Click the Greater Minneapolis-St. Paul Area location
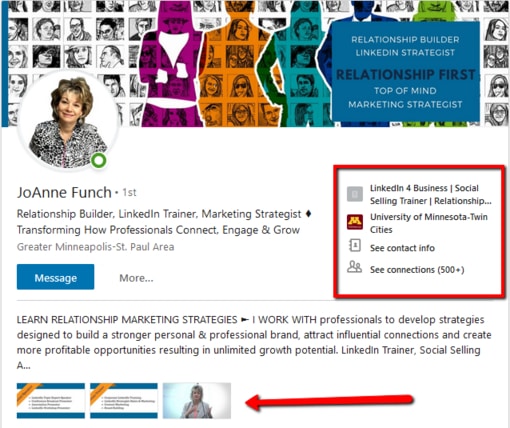Screen dimensions: 510x428 (x=96, y=247)
